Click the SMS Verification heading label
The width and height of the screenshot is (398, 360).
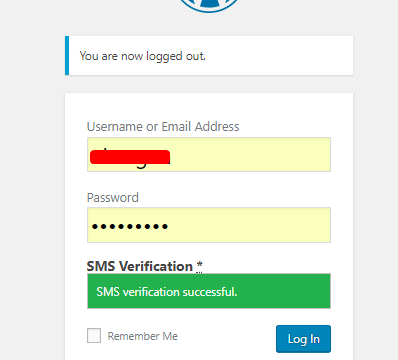[x=140, y=266]
